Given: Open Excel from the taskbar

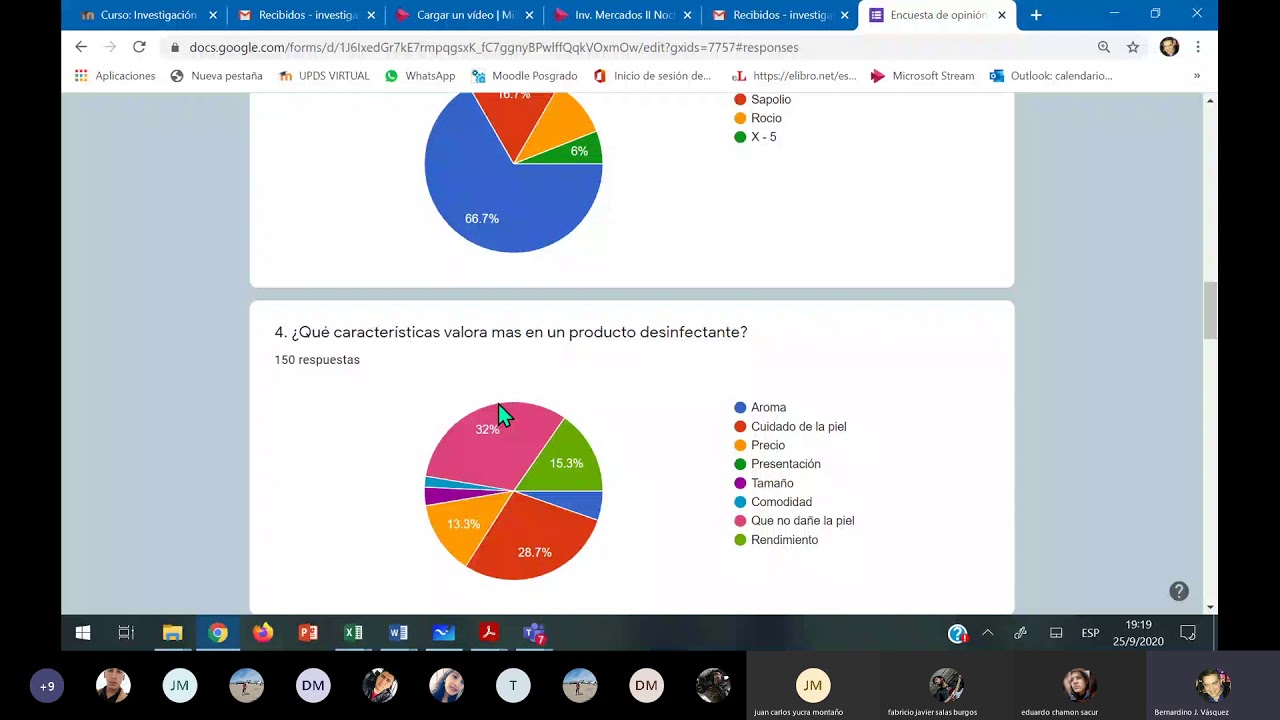Looking at the screenshot, I should (353, 632).
